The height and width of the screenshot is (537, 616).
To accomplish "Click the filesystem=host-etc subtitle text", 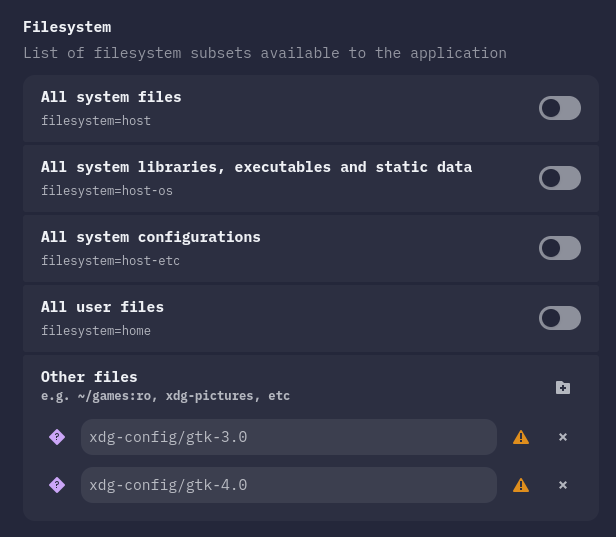I will point(110,261).
